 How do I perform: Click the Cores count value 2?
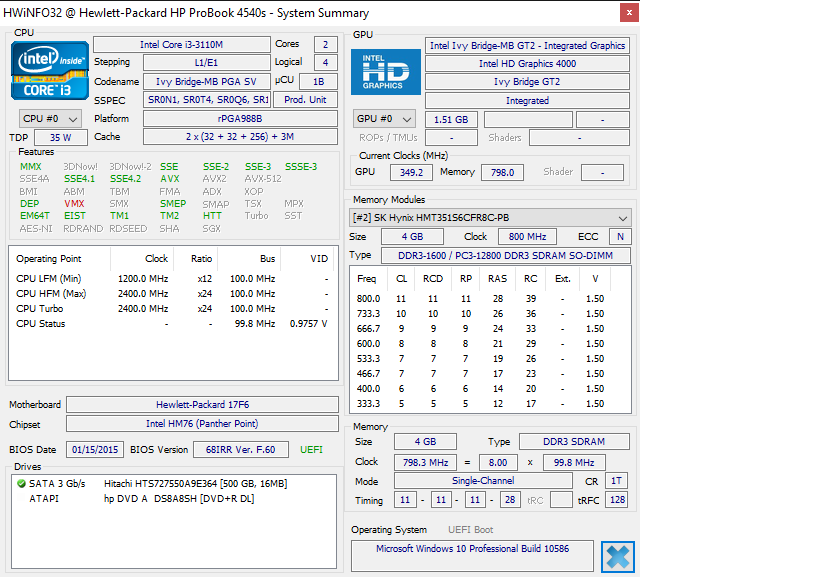pos(325,44)
